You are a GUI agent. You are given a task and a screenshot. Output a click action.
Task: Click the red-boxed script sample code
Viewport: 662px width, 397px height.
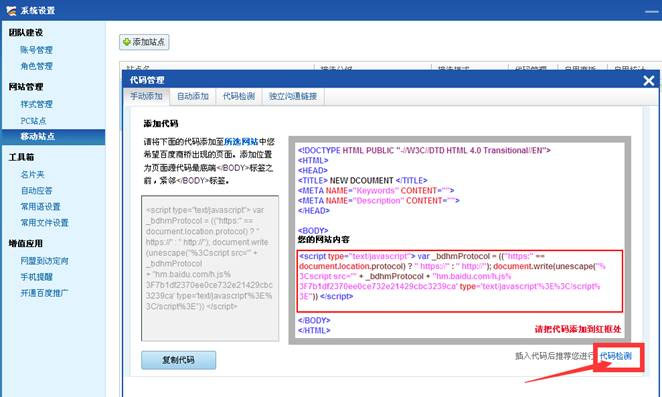click(x=460, y=281)
